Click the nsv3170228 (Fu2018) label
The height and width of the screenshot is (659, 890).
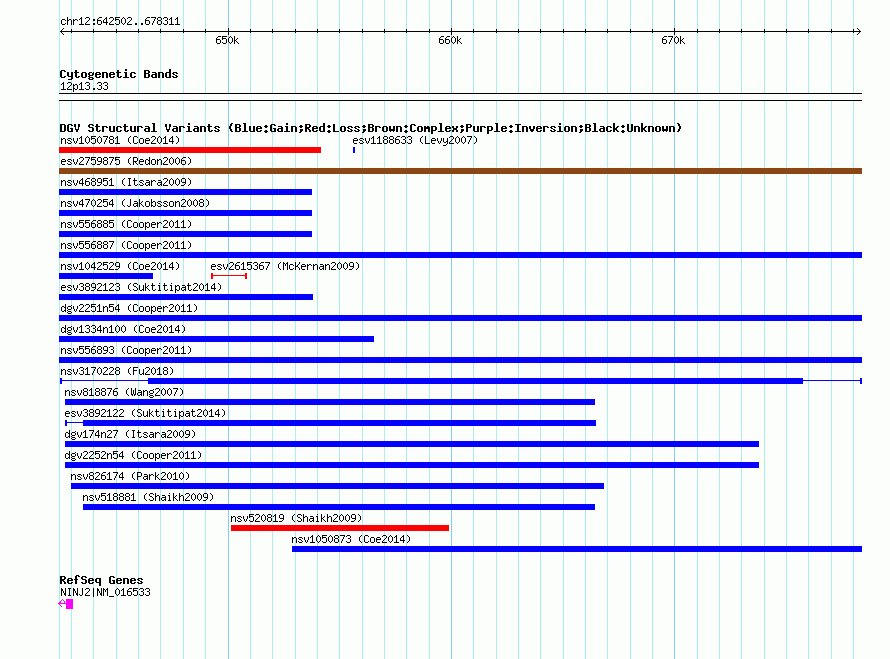coord(117,371)
